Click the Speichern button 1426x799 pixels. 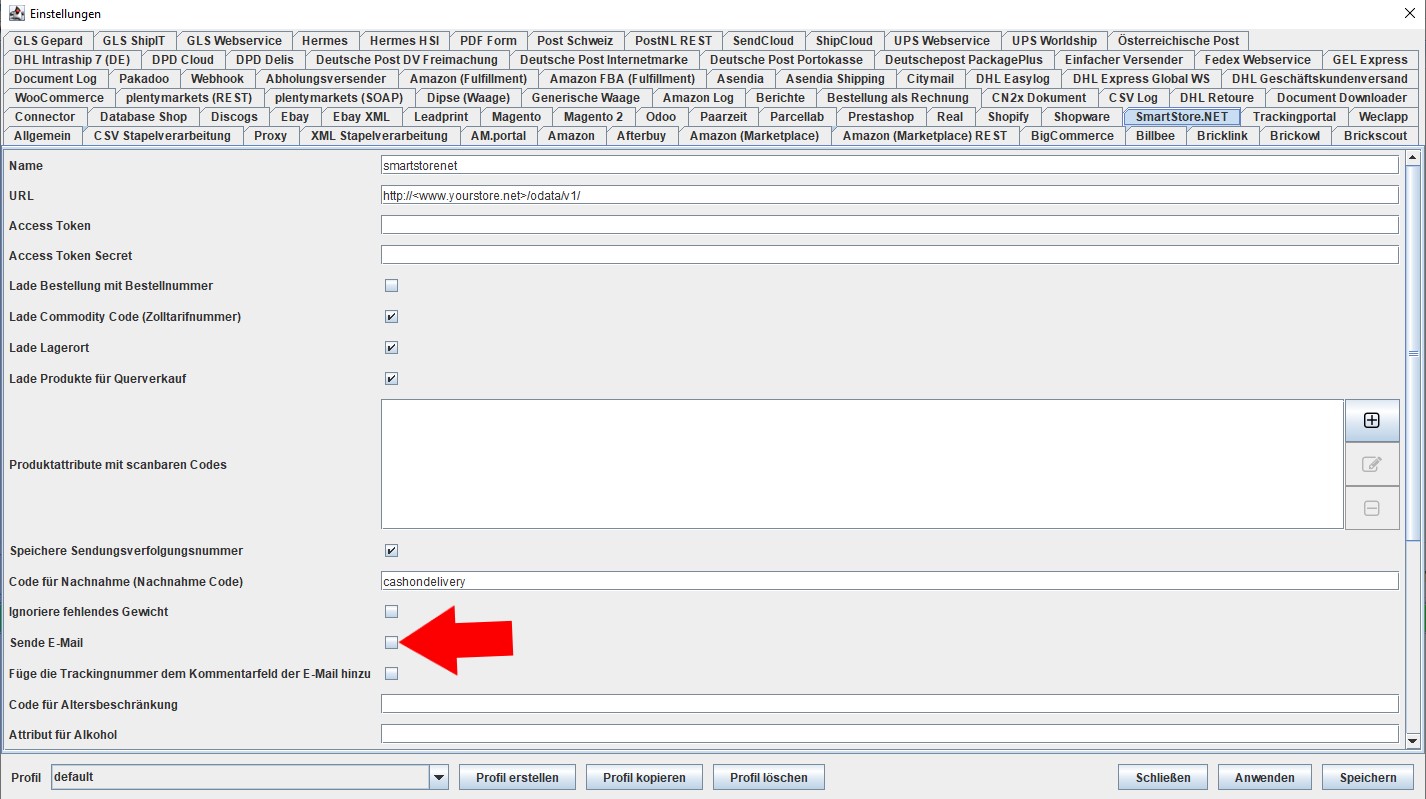click(x=1368, y=777)
